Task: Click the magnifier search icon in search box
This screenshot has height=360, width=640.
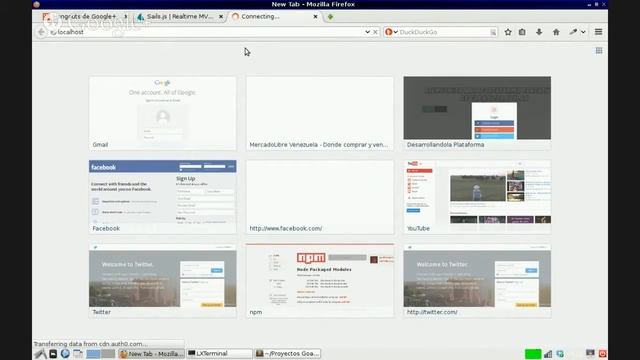Action: (x=493, y=32)
